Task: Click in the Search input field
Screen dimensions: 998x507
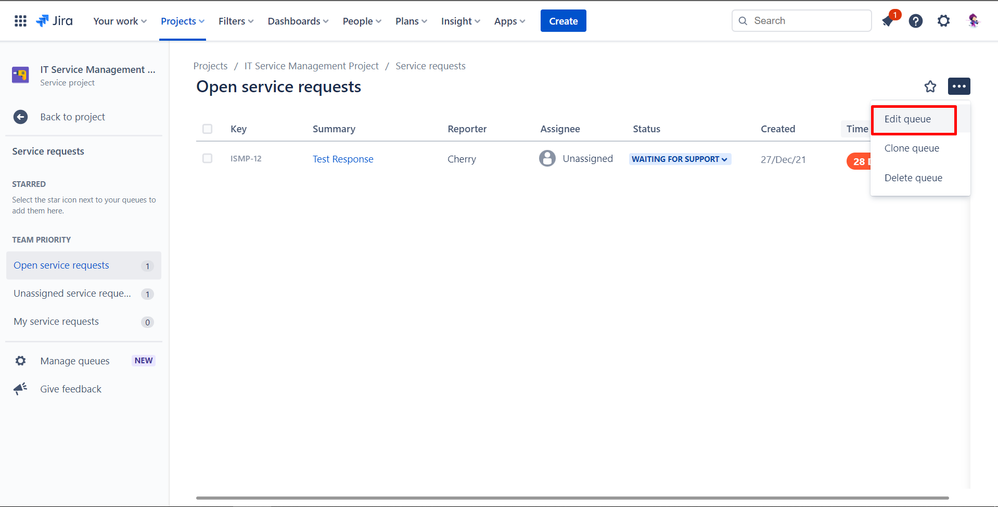Action: [x=801, y=21]
